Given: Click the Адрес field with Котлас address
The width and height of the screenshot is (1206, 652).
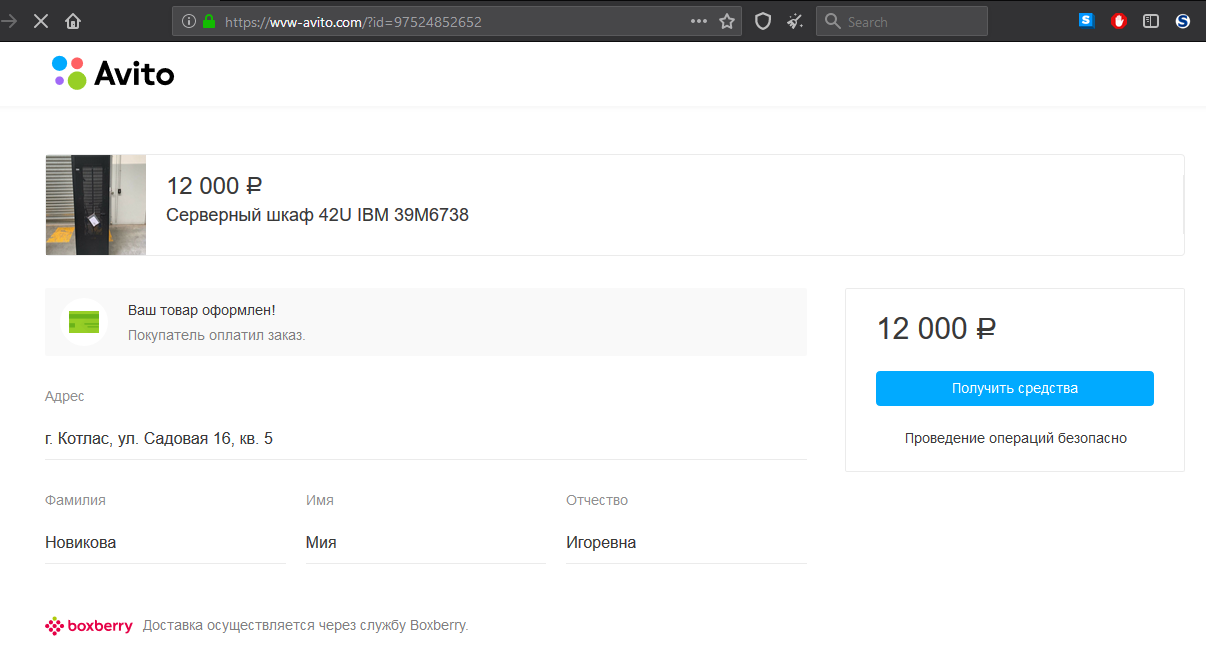Looking at the screenshot, I should [425, 439].
